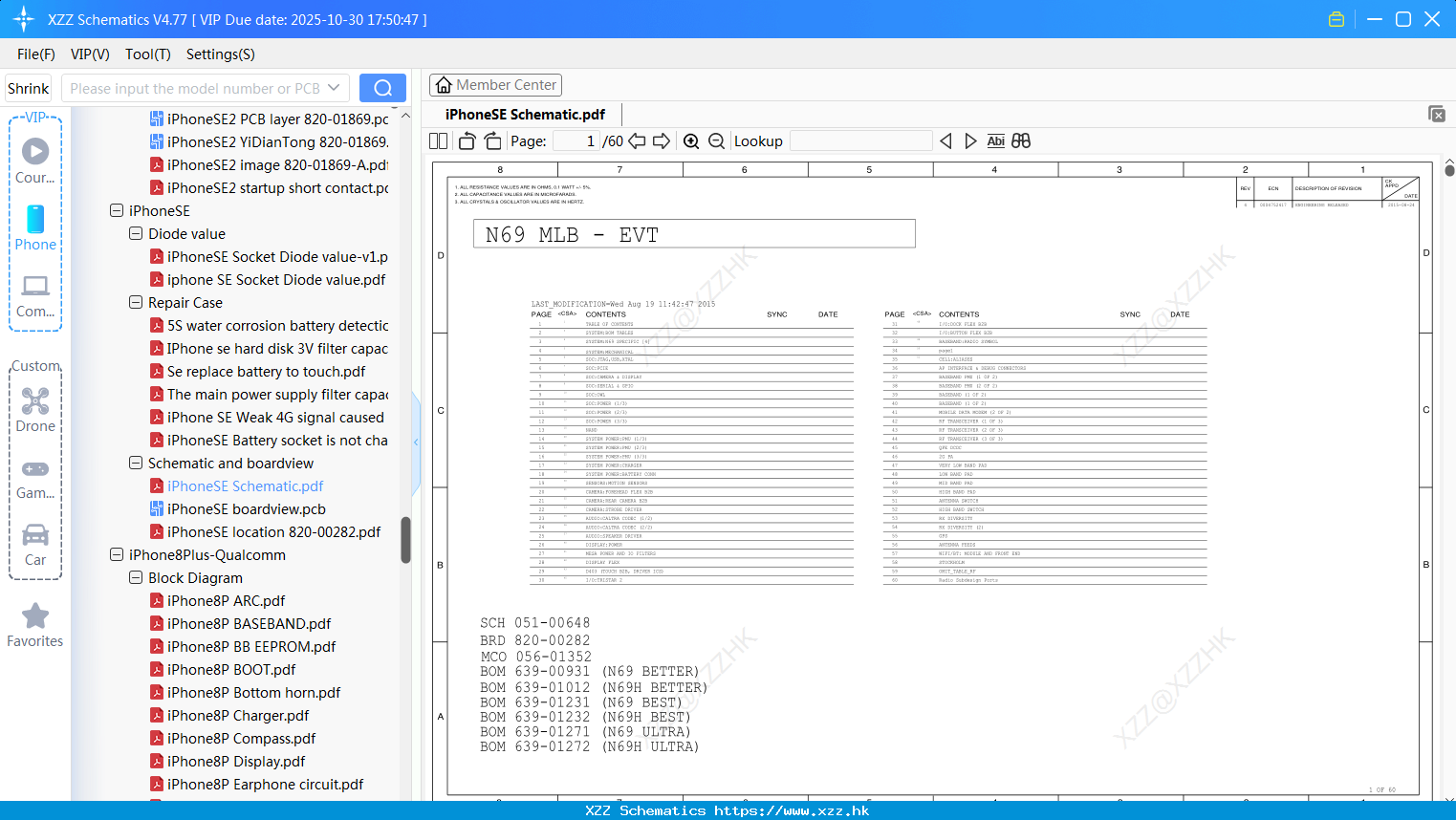This screenshot has width=1456, height=820.
Task: Click the model number search field
Action: click(195, 88)
